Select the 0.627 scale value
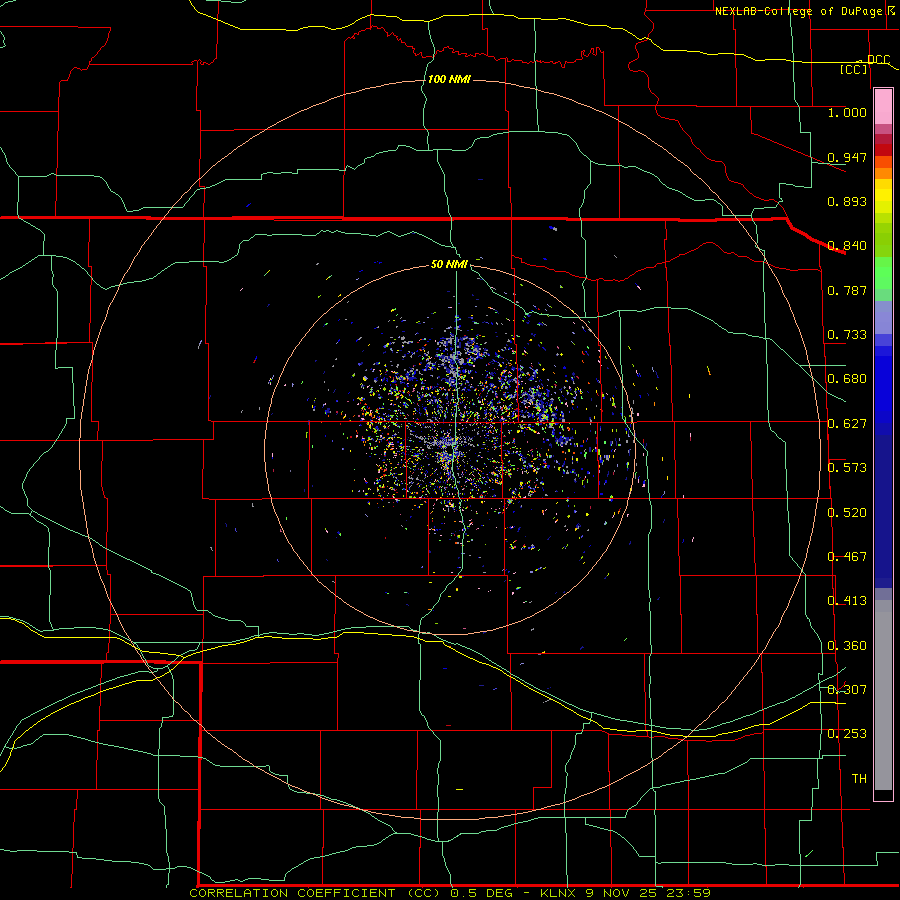Image resolution: width=900 pixels, height=900 pixels. pyautogui.click(x=847, y=424)
